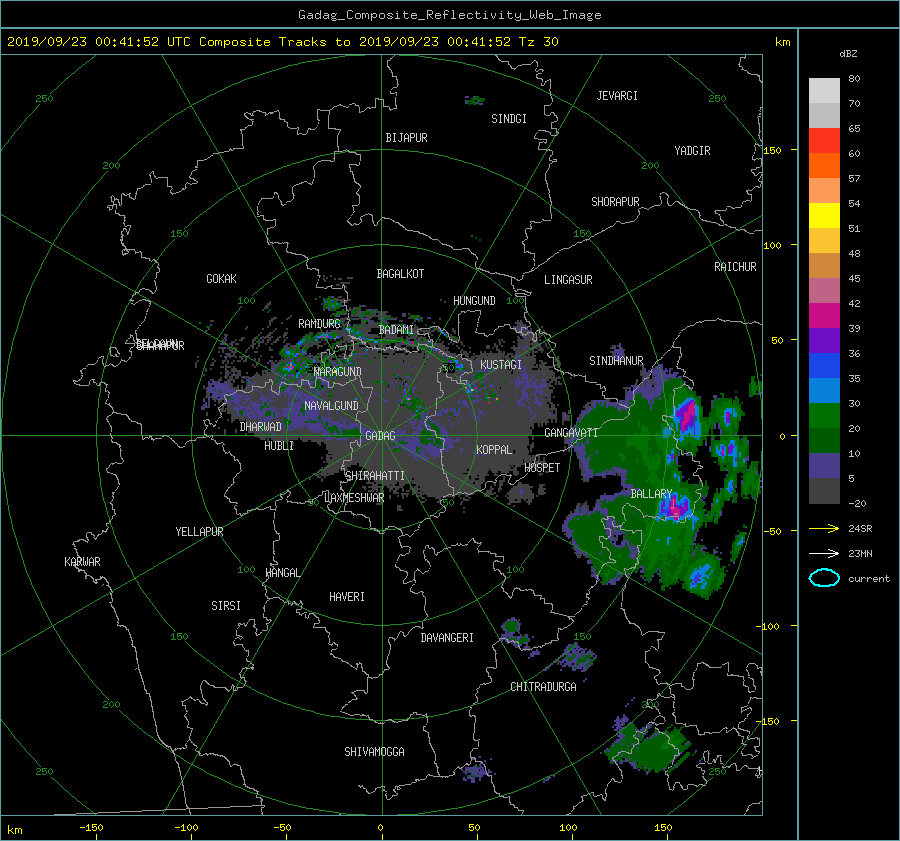
Task: Click the UTC Composite Tracks timestamp header
Action: pos(282,42)
